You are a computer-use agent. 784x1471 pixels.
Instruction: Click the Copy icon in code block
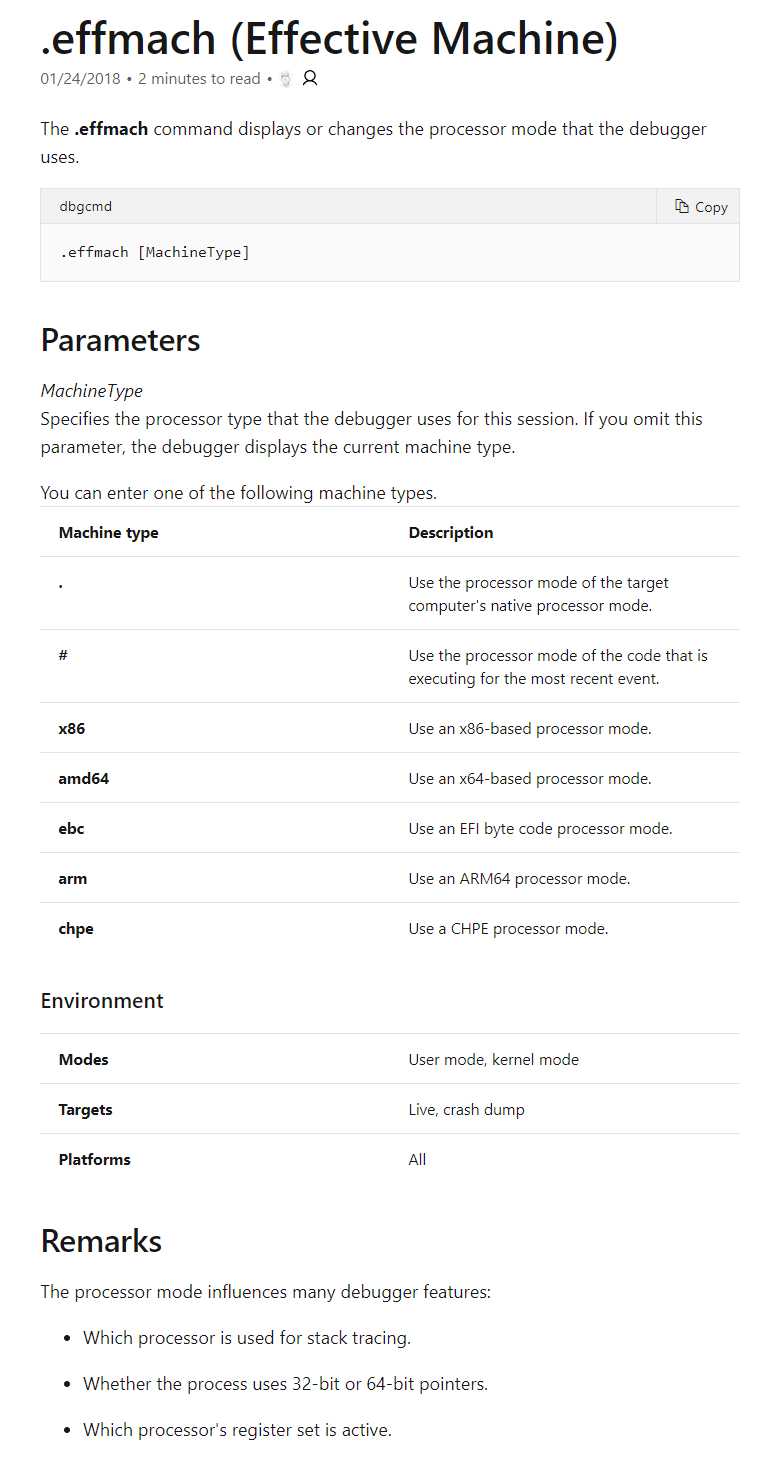(682, 207)
